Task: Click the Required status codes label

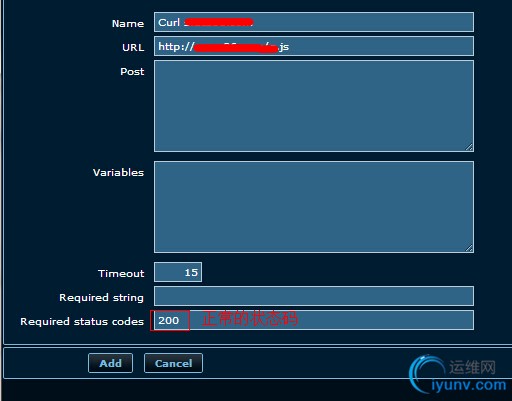Action: tap(82, 321)
